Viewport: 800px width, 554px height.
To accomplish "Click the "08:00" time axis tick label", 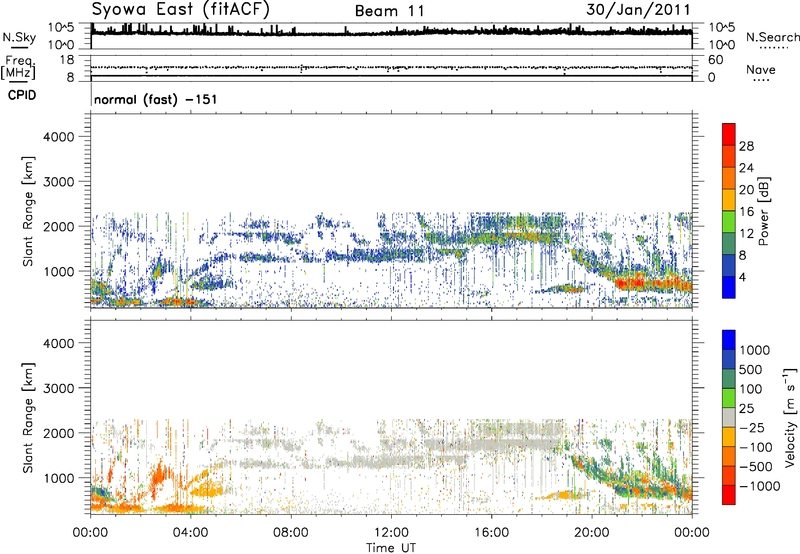I will point(291,533).
